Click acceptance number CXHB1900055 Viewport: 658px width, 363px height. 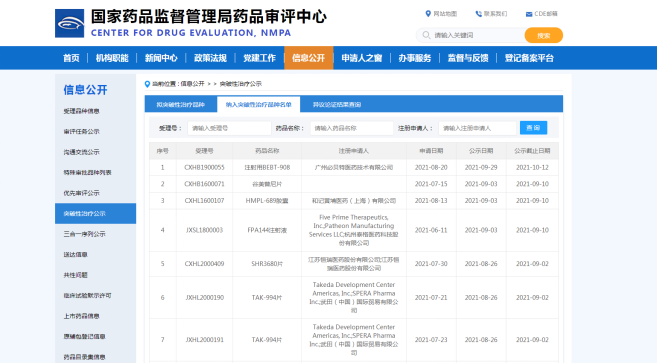204,167
